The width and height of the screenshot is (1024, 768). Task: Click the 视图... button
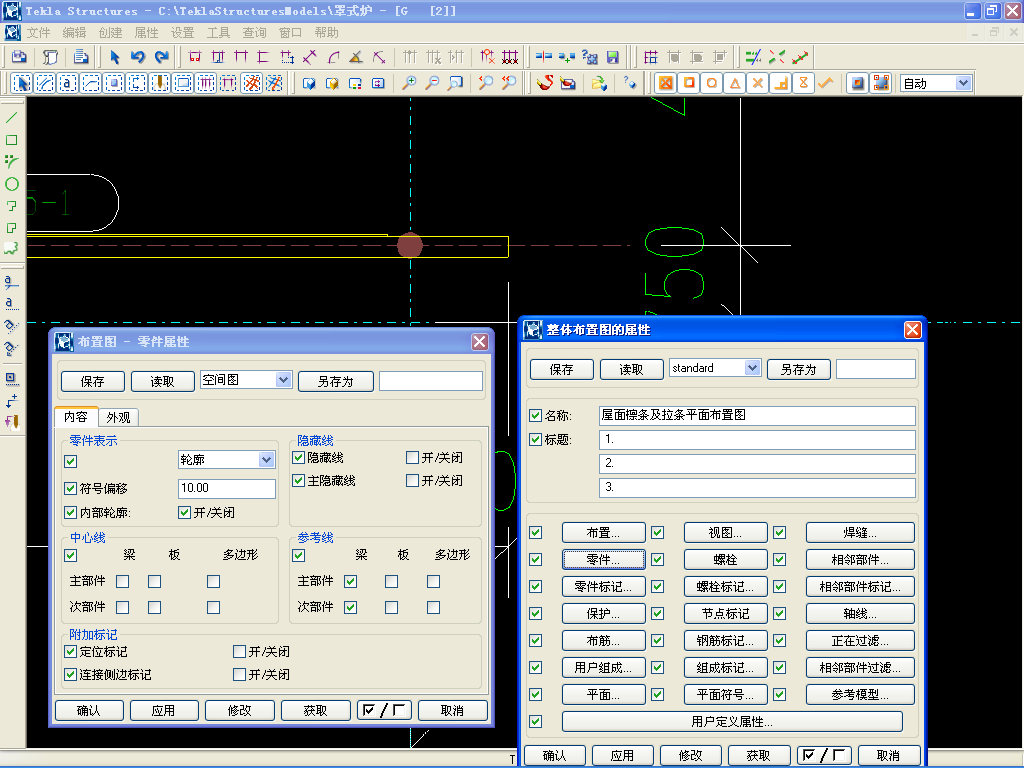[726, 533]
